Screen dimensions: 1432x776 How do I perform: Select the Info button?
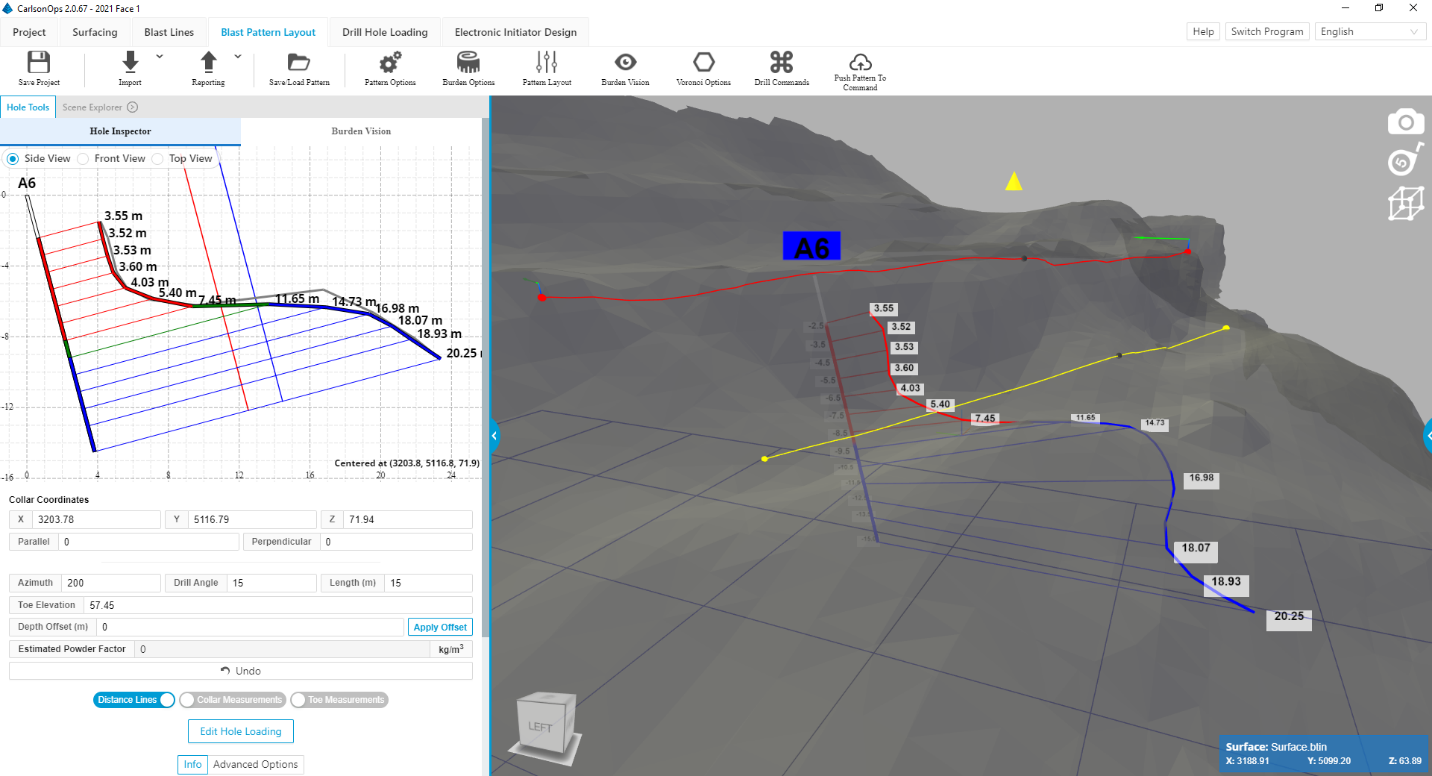[192, 764]
